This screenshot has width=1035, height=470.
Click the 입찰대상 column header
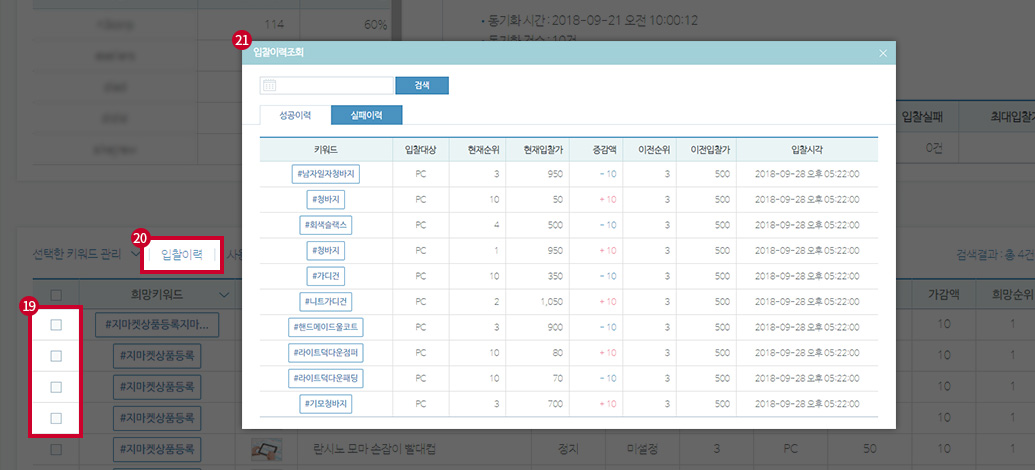[420, 150]
